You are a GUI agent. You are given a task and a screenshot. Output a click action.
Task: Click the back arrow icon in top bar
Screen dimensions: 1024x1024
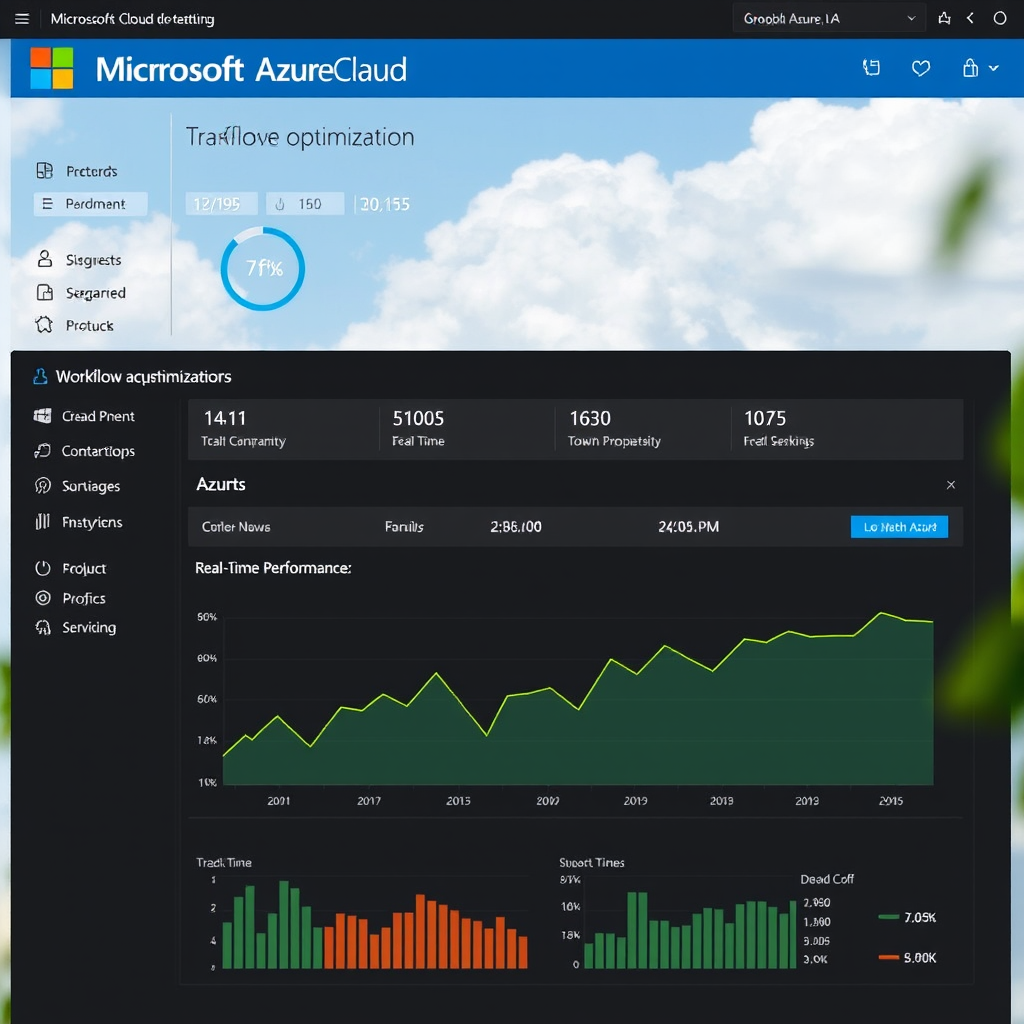coord(970,18)
